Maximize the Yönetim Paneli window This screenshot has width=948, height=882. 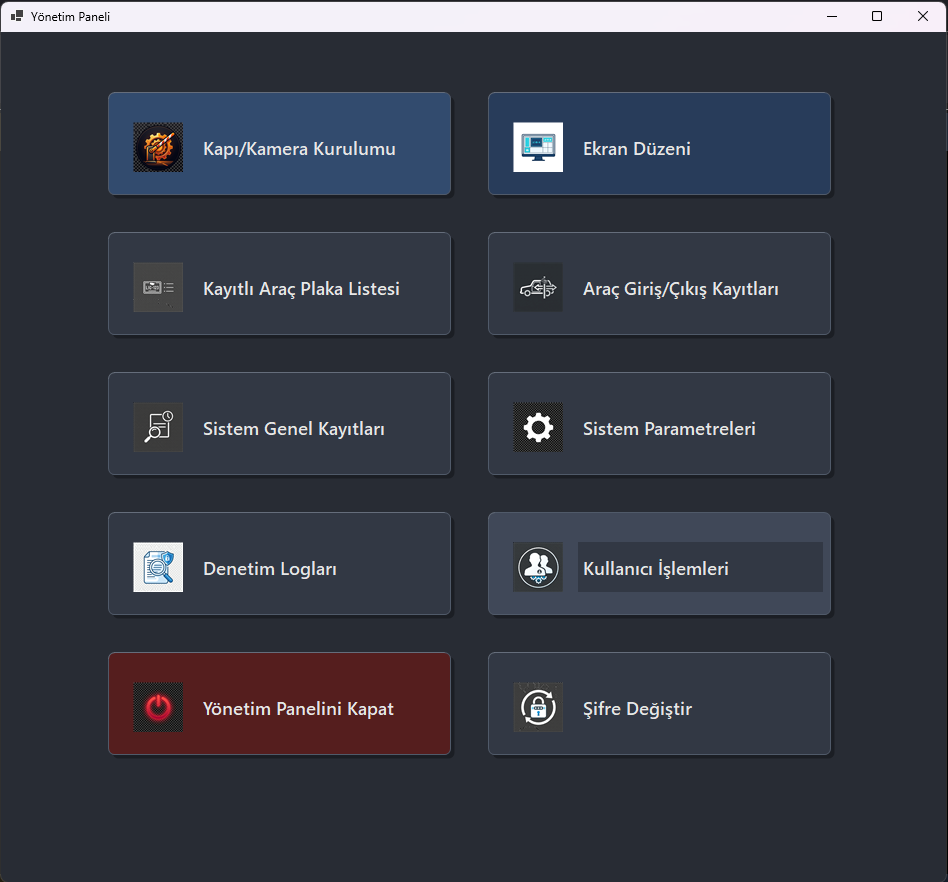coord(877,16)
